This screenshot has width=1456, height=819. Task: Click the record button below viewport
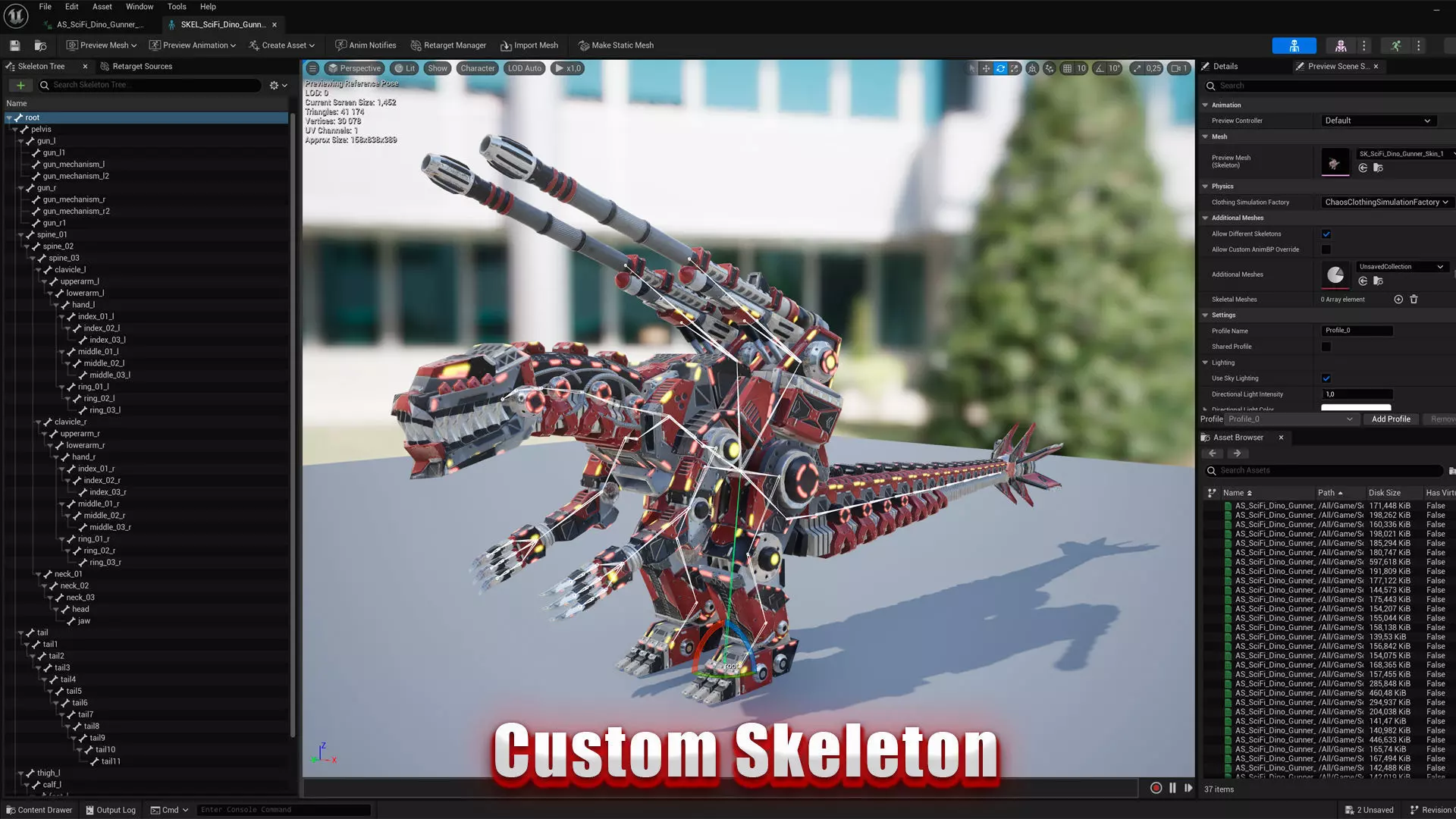[x=1156, y=788]
